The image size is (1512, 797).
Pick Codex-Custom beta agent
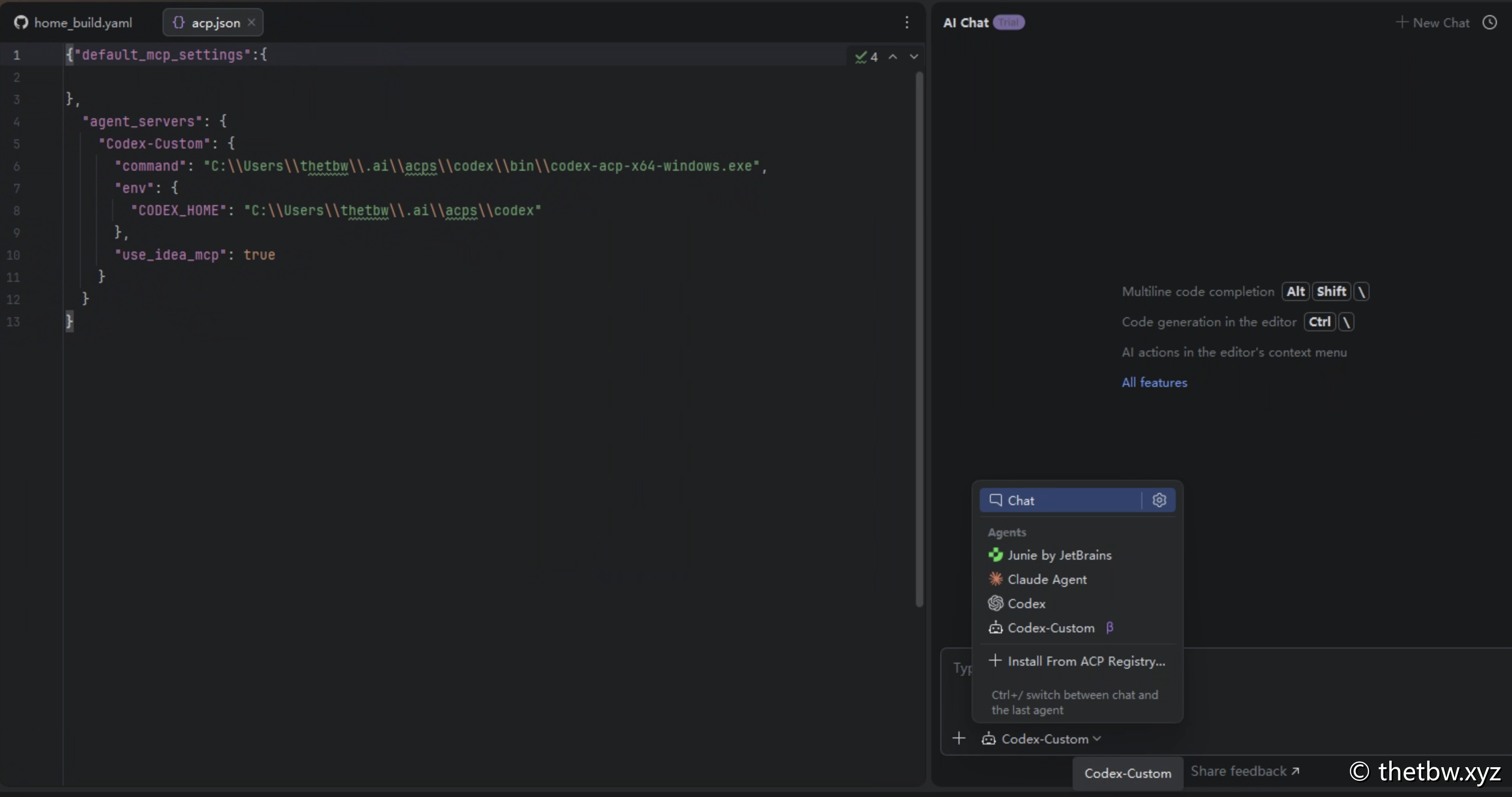tap(1050, 628)
